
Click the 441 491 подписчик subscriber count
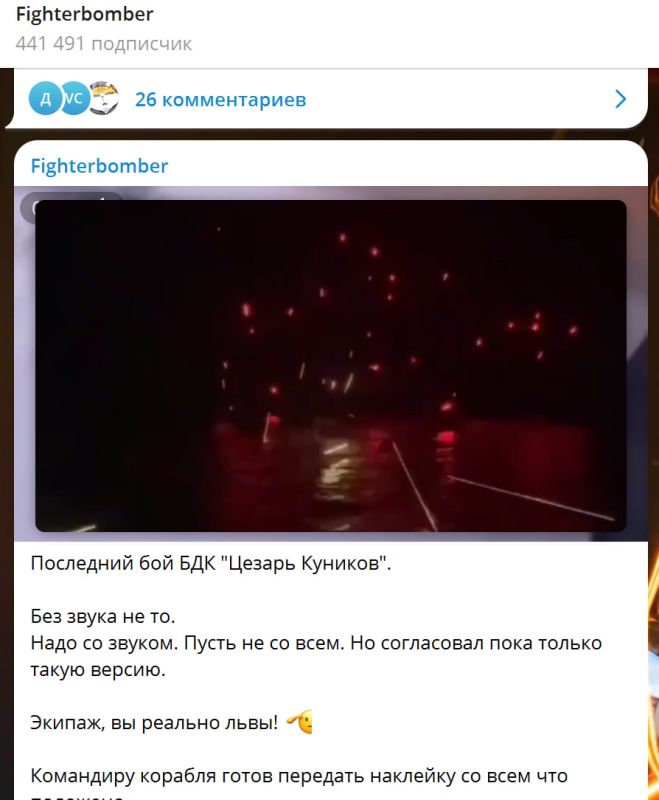[x=104, y=44]
